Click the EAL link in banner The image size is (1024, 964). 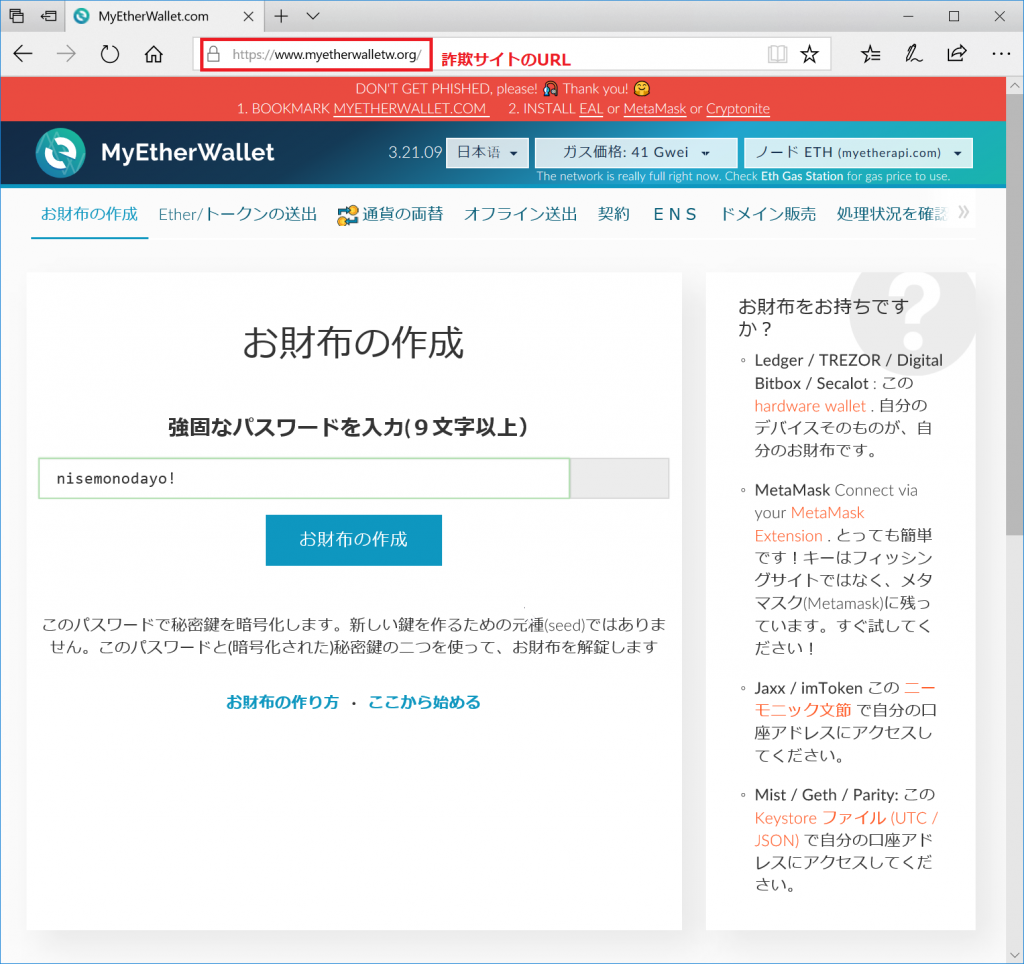(x=591, y=108)
